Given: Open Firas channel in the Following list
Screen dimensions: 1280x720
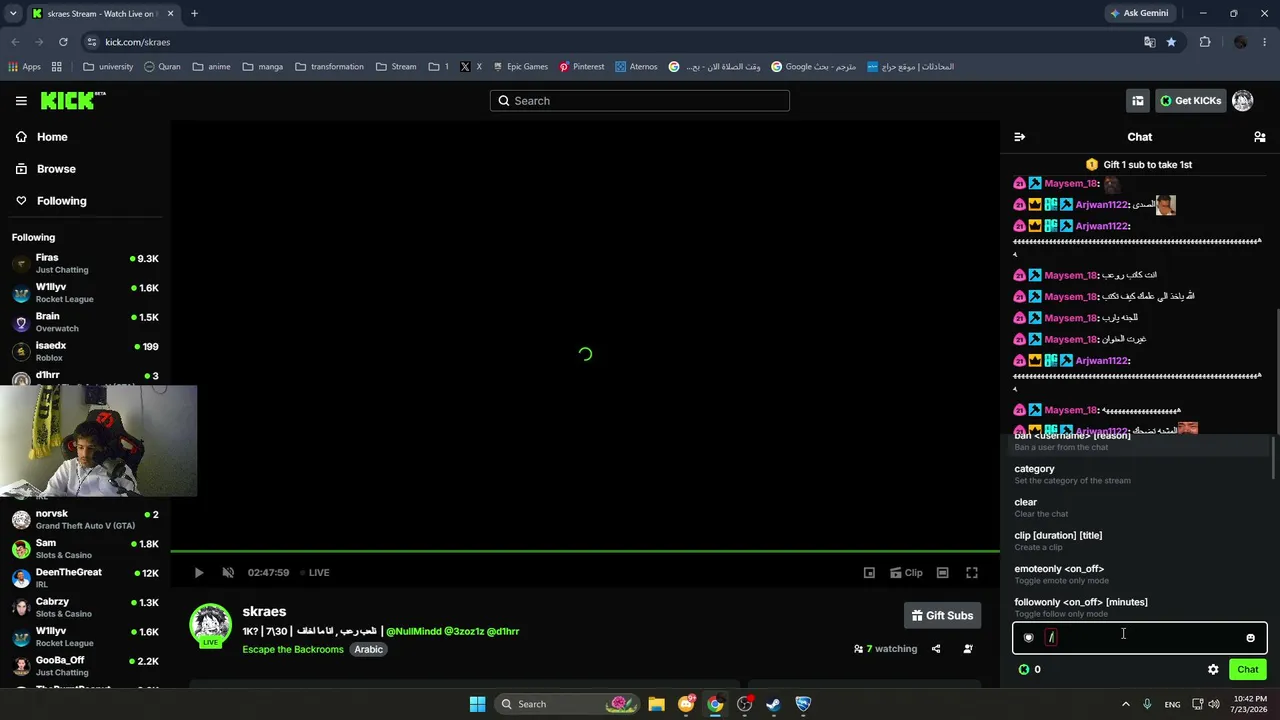Looking at the screenshot, I should coord(85,264).
